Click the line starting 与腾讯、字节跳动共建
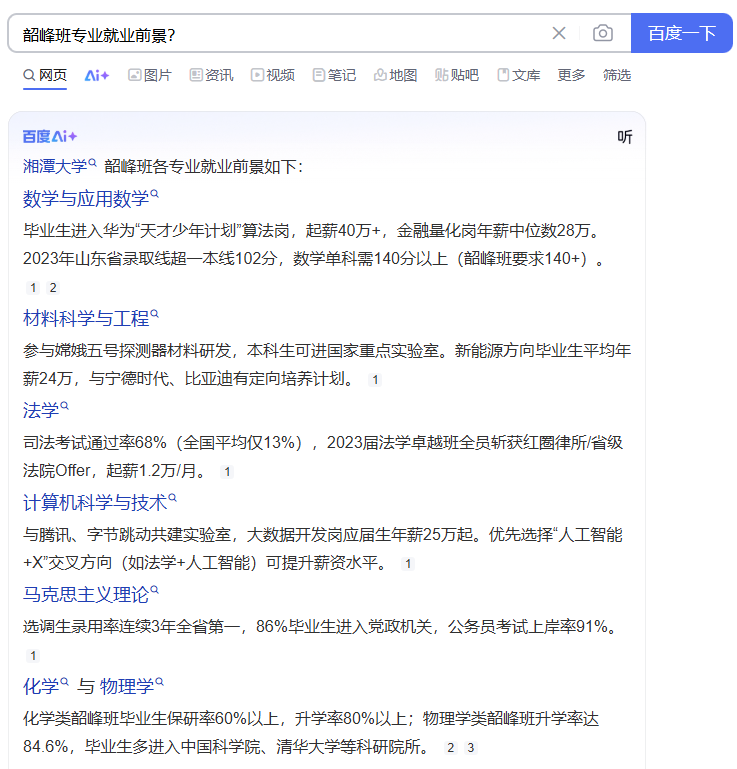The image size is (737, 769). pyautogui.click(x=323, y=535)
